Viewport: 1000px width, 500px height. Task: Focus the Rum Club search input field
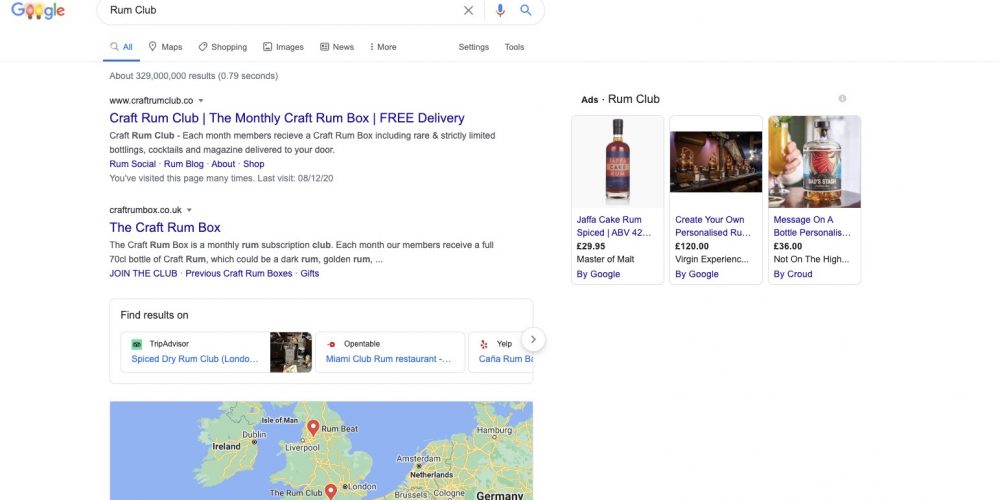click(x=281, y=10)
